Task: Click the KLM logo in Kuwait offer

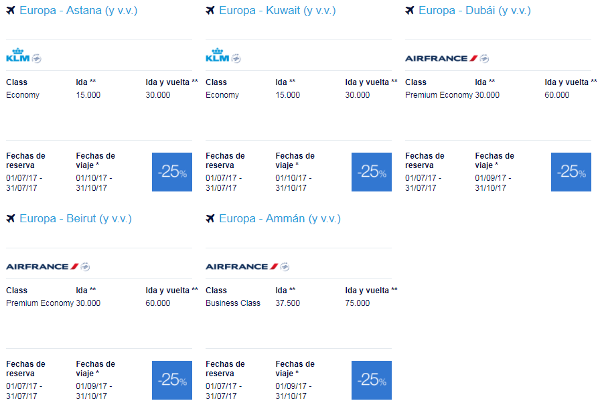Action: pyautogui.click(x=217, y=55)
